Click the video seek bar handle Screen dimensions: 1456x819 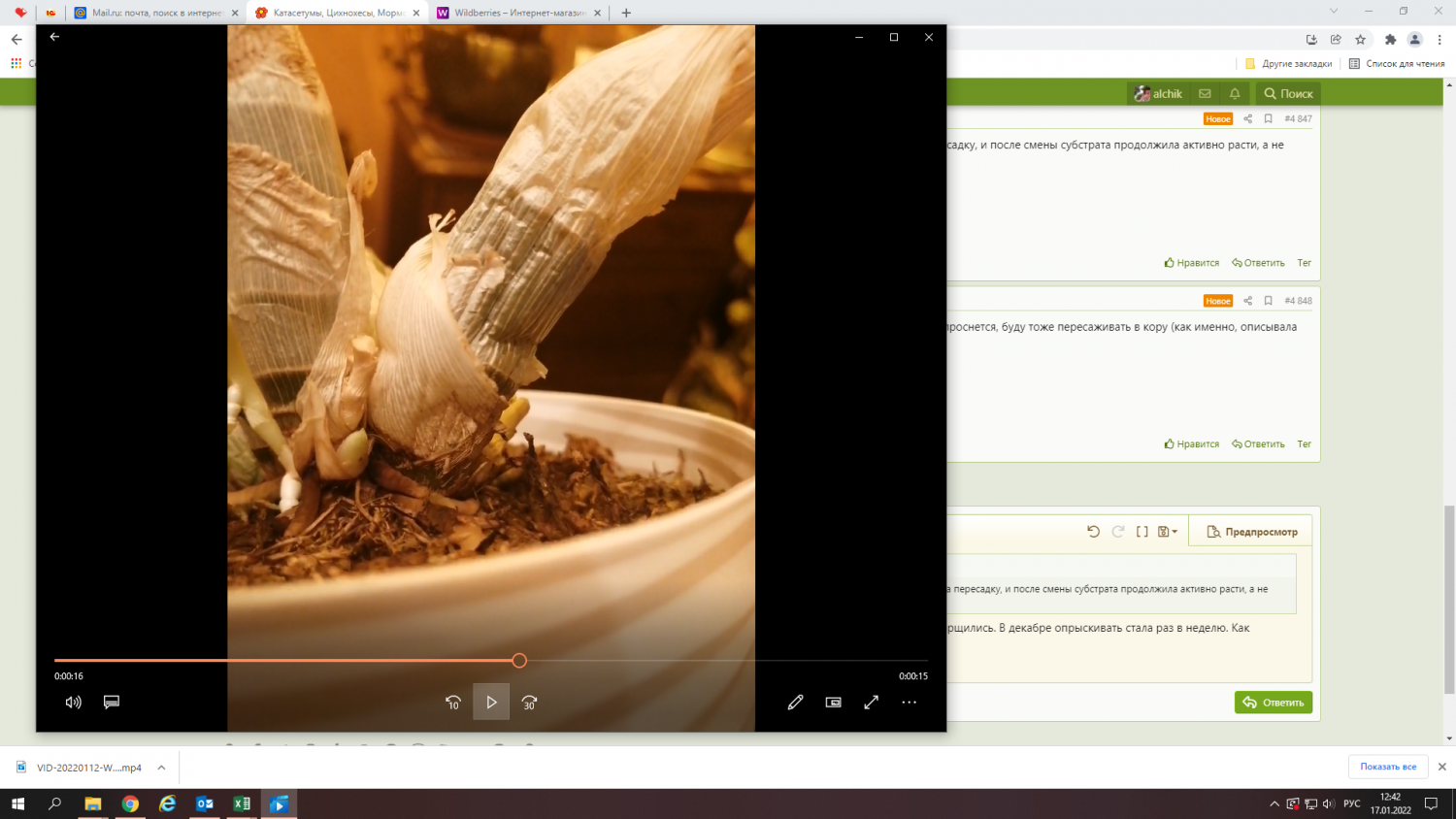coord(519,661)
